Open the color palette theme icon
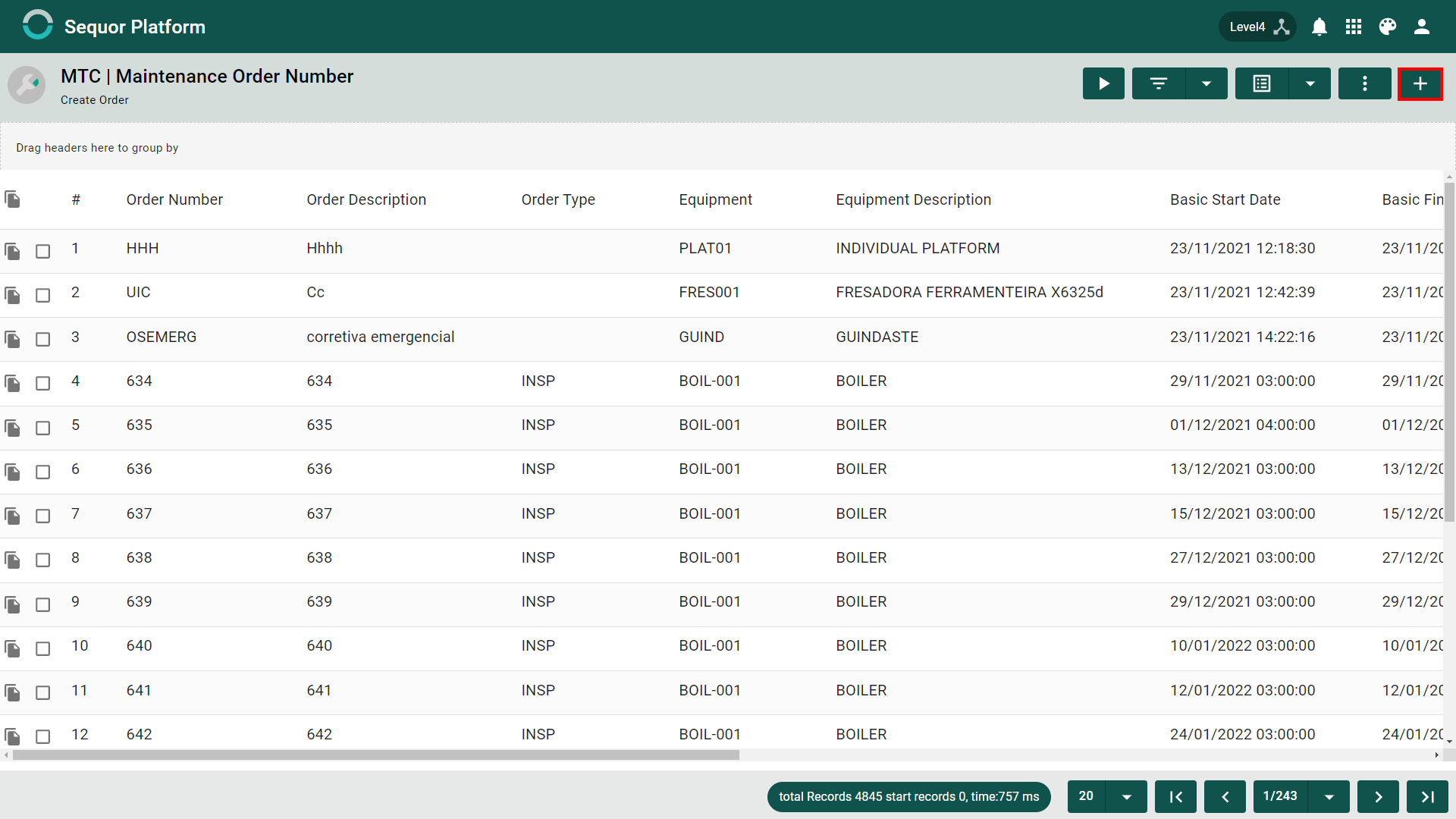The image size is (1456, 819). (1388, 27)
